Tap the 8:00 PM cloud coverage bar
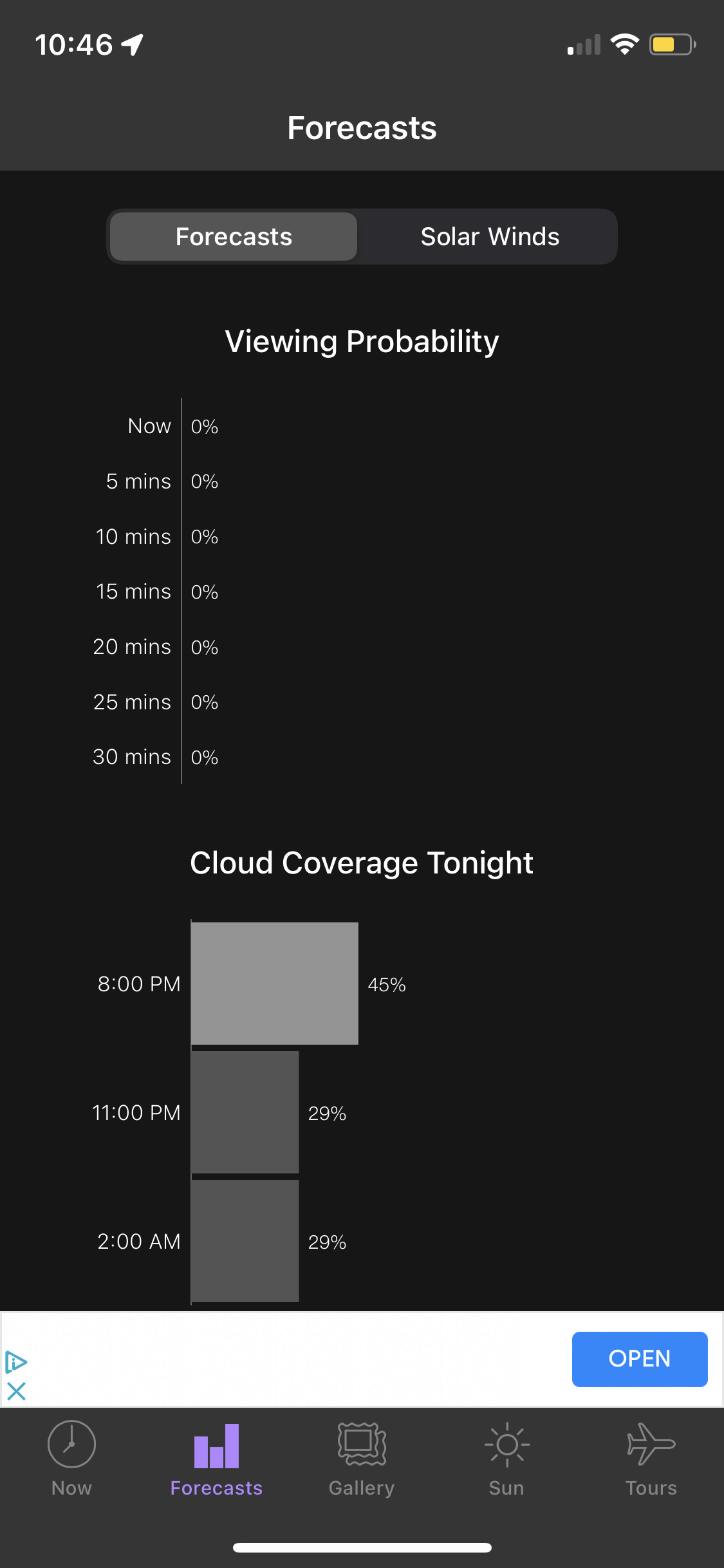 point(275,984)
